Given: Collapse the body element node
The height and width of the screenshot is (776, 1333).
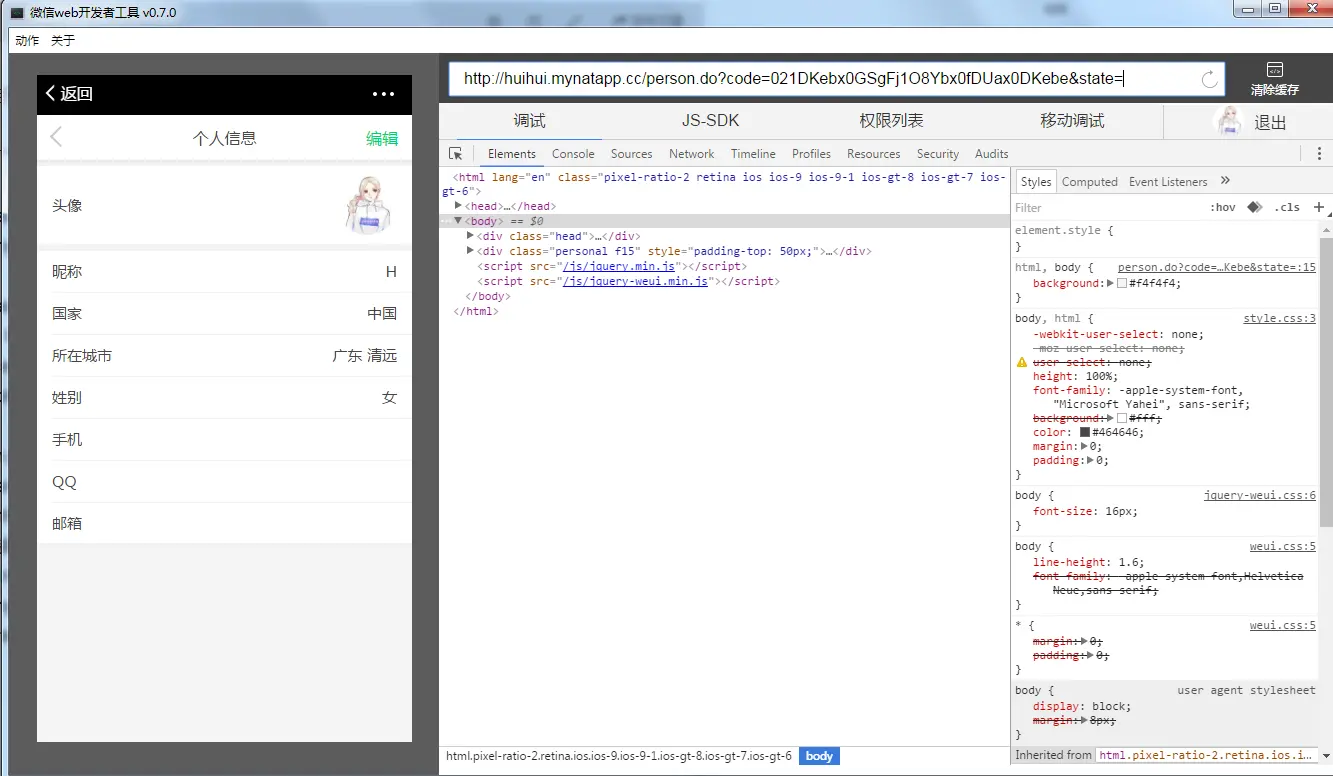Looking at the screenshot, I should (x=459, y=221).
